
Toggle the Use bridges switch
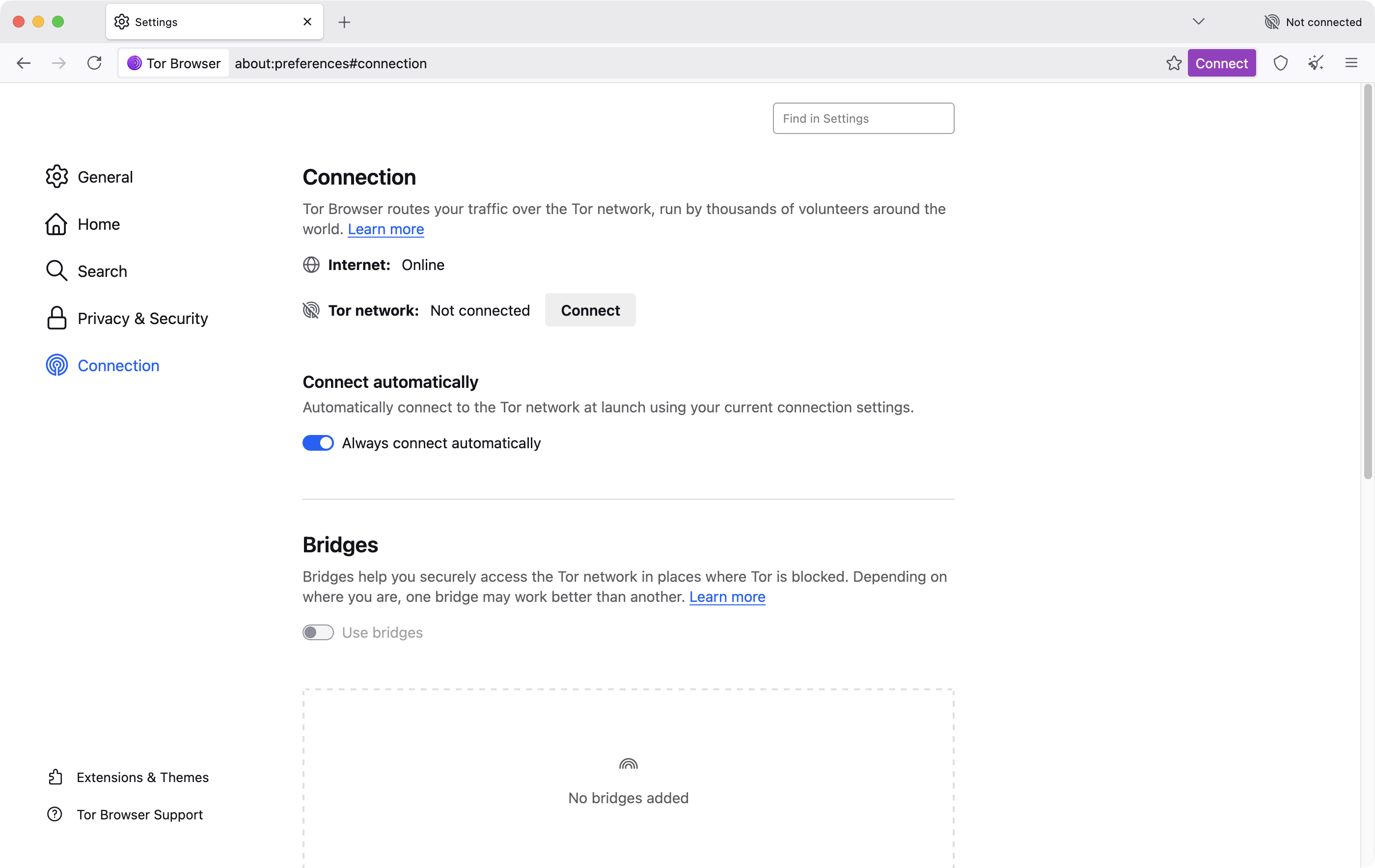tap(318, 633)
